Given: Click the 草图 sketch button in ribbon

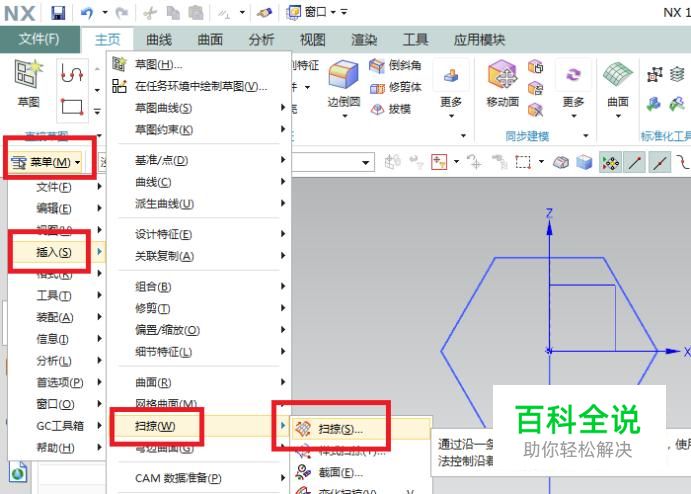Looking at the screenshot, I should [29, 83].
